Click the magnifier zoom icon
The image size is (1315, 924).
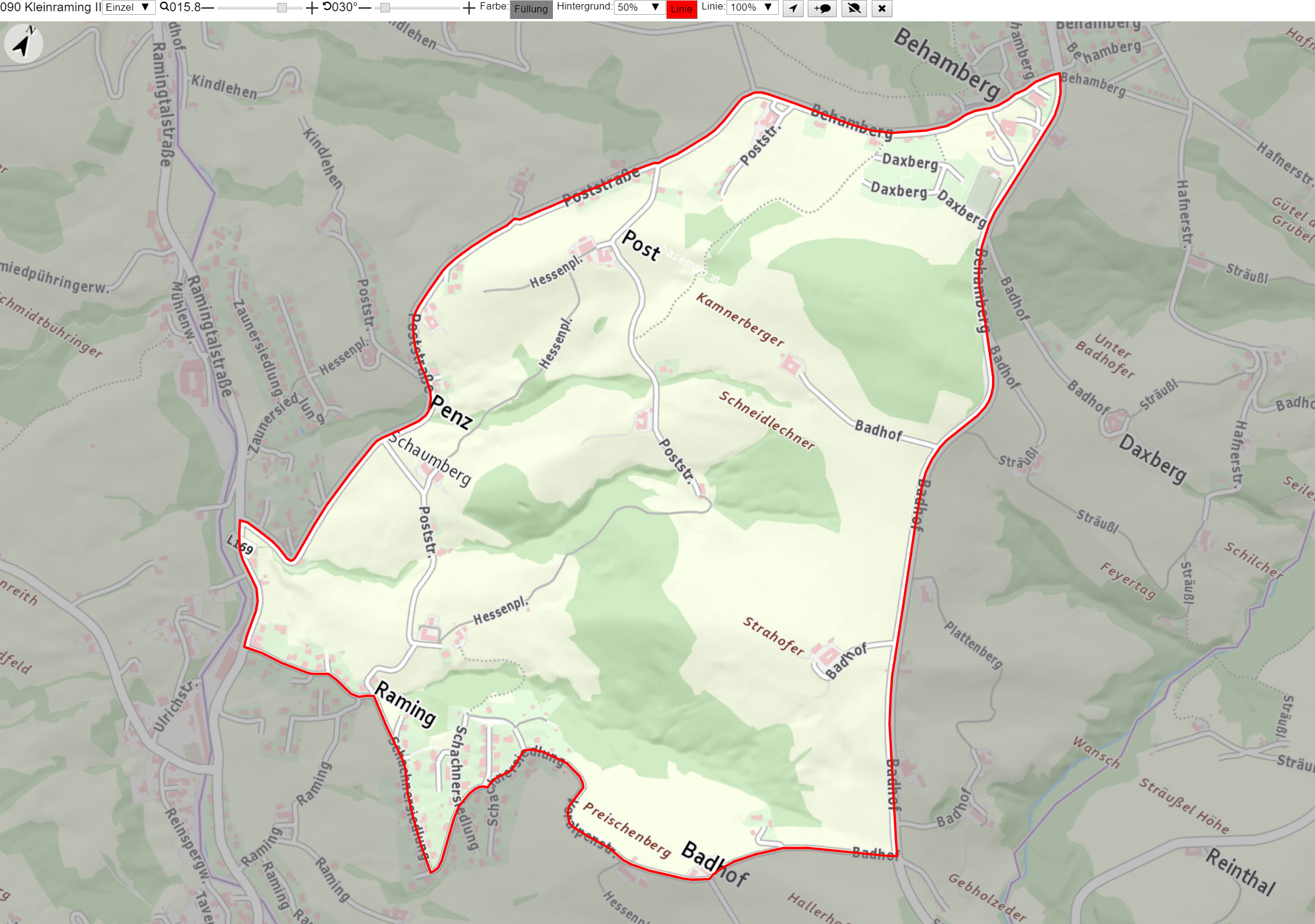pos(165,7)
